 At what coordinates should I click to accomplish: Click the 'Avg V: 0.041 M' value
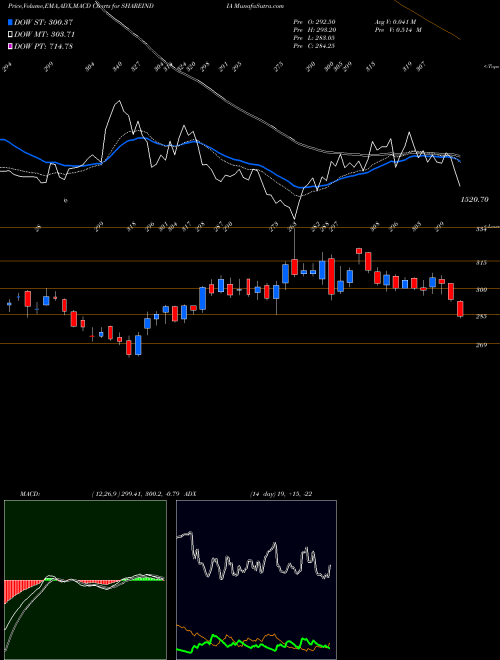pos(395,22)
